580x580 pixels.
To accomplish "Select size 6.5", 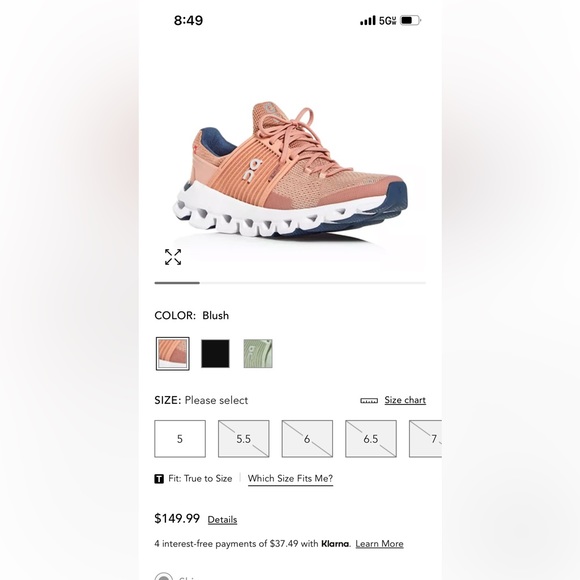I will [x=371, y=439].
